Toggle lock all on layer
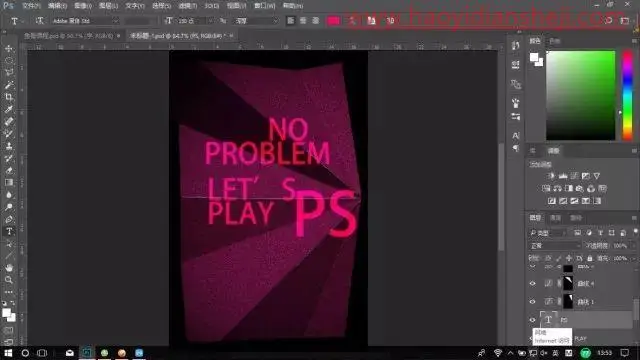The height and width of the screenshot is (360, 640). point(590,258)
